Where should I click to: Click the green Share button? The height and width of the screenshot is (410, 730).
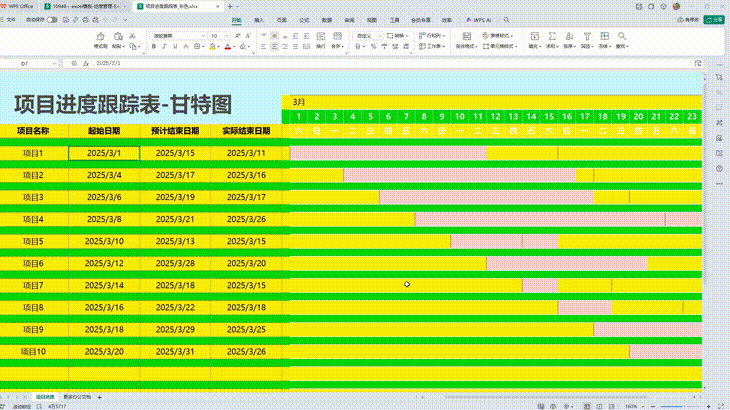pos(712,19)
